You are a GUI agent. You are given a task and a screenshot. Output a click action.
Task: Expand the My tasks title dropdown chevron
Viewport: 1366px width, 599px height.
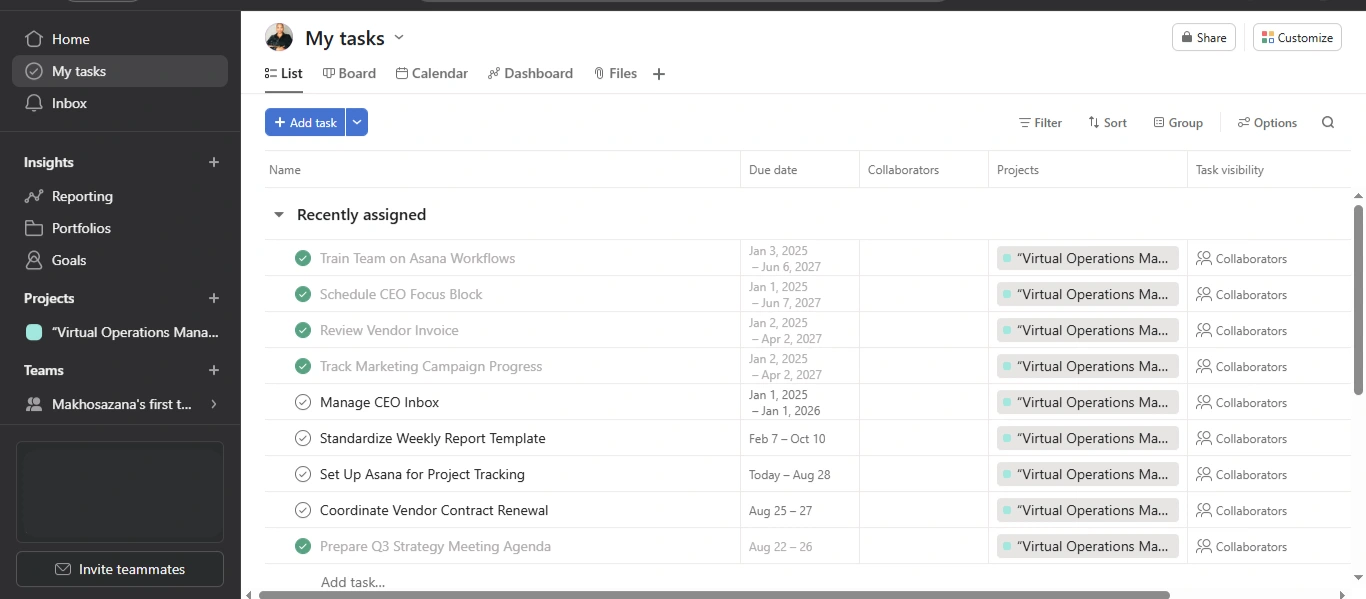click(399, 38)
